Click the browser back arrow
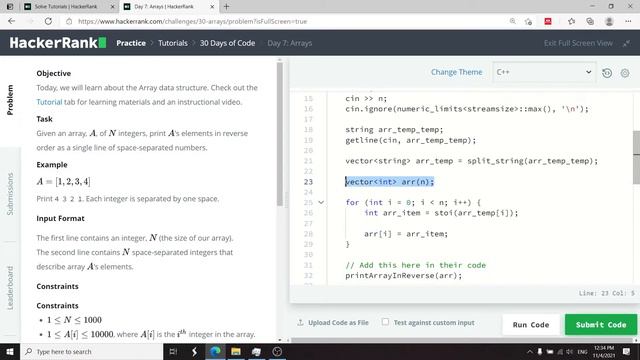640x360 pixels. [11, 21]
